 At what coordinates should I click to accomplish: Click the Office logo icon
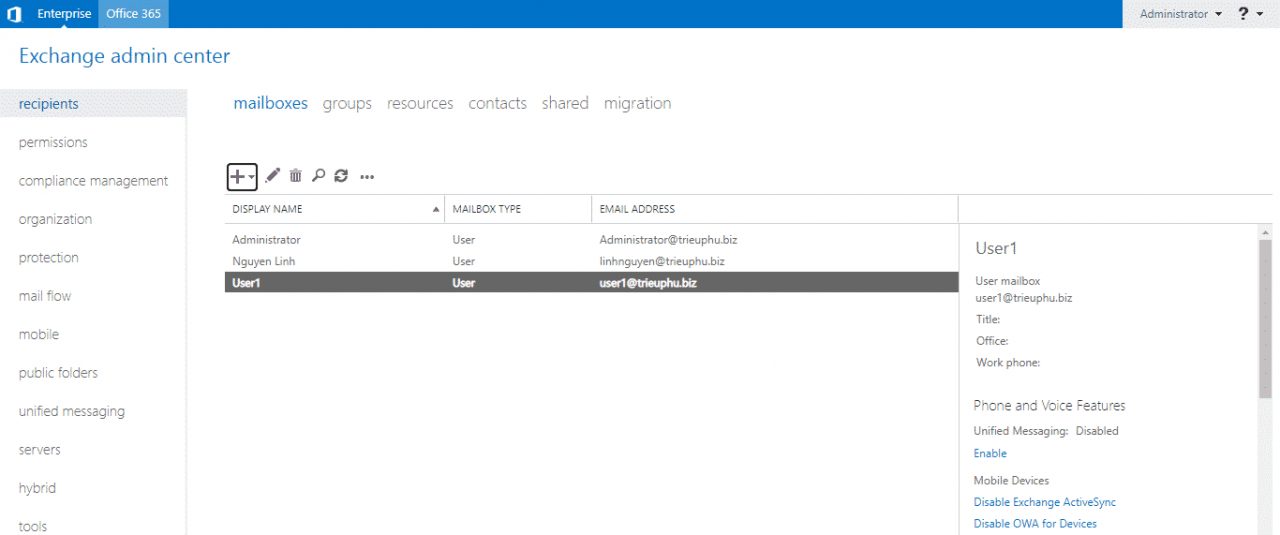point(14,14)
